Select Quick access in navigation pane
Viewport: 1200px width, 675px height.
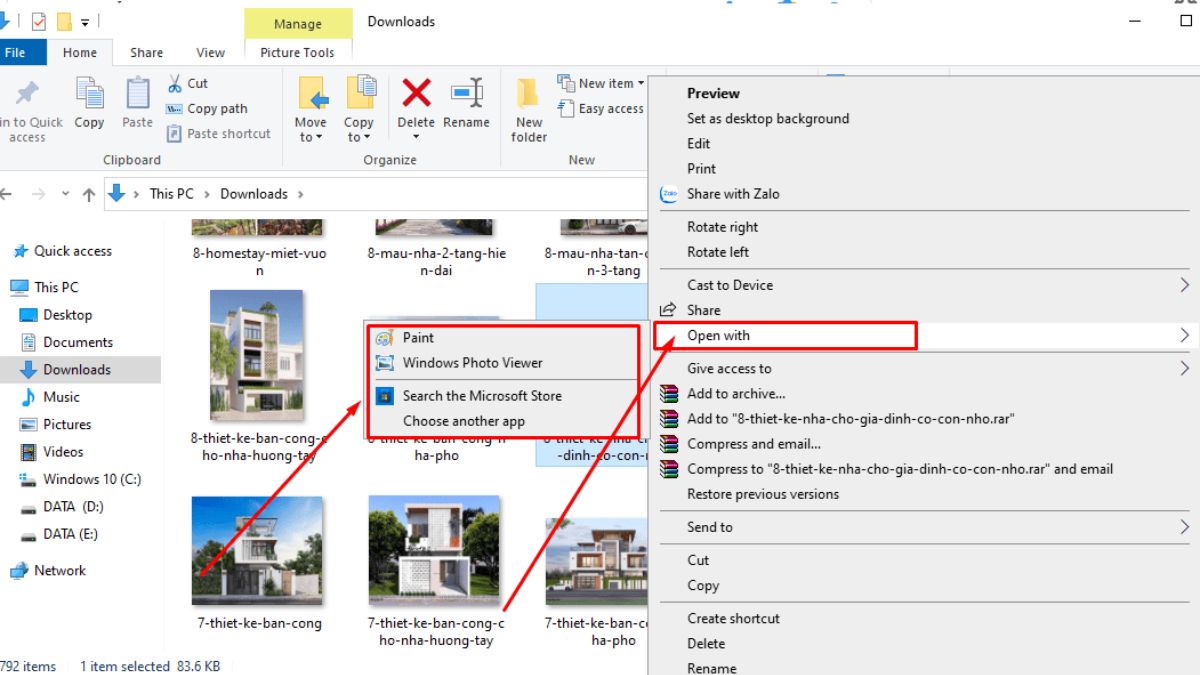pyautogui.click(x=72, y=251)
